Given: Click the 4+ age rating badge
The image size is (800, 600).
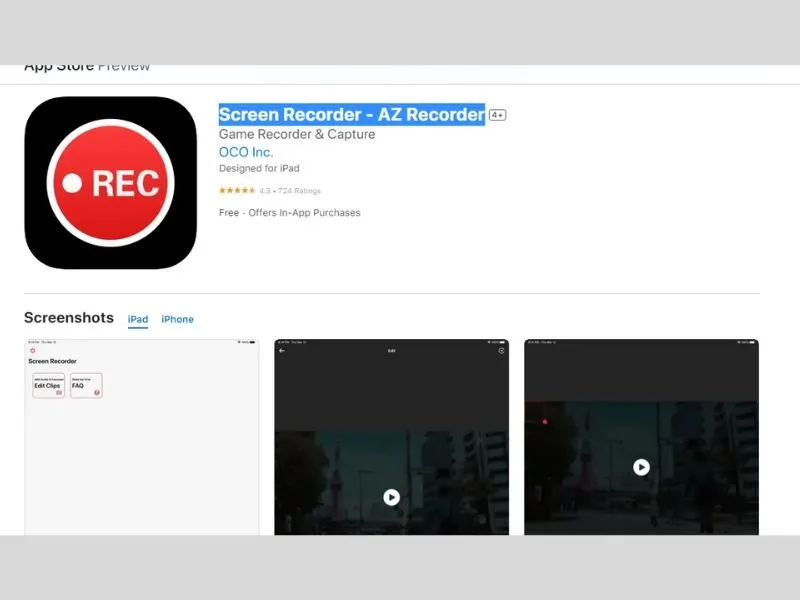Looking at the screenshot, I should coord(497,115).
